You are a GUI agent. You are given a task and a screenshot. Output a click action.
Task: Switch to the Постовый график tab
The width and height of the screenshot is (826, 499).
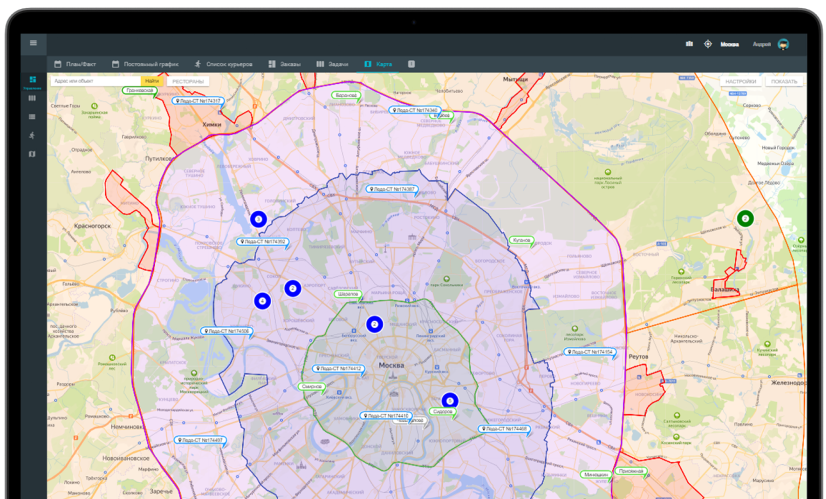(x=145, y=64)
